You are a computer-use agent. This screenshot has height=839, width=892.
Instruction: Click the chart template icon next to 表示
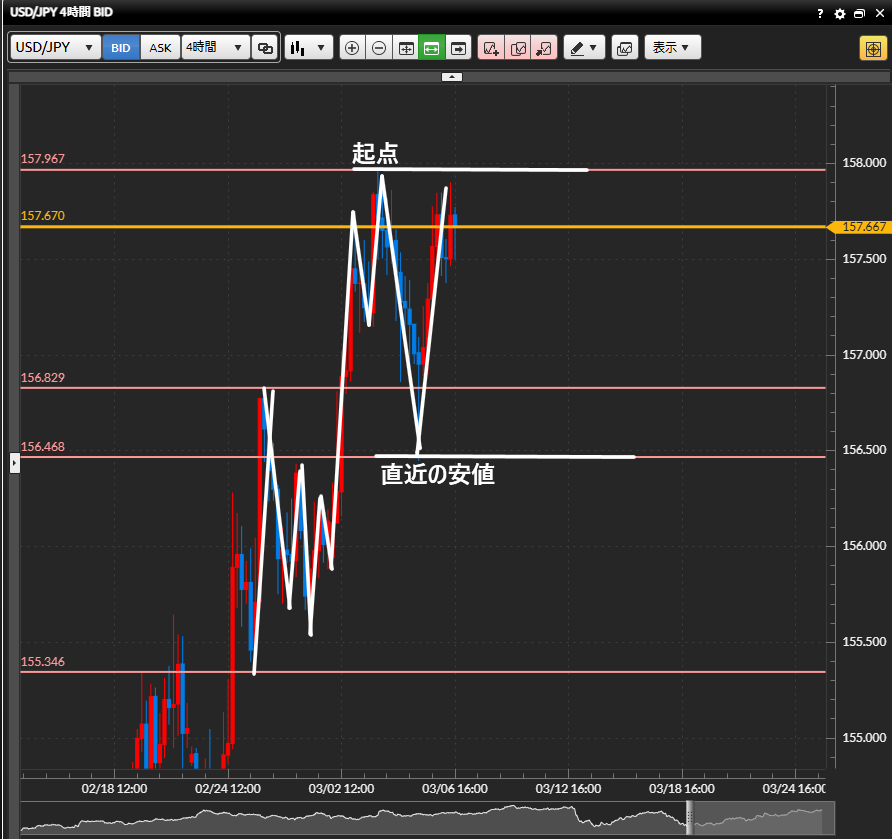pos(624,47)
